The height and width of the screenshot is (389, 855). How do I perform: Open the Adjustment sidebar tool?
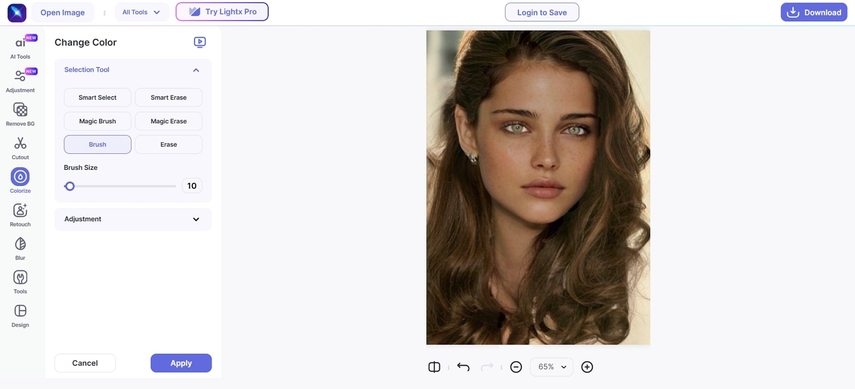(20, 80)
